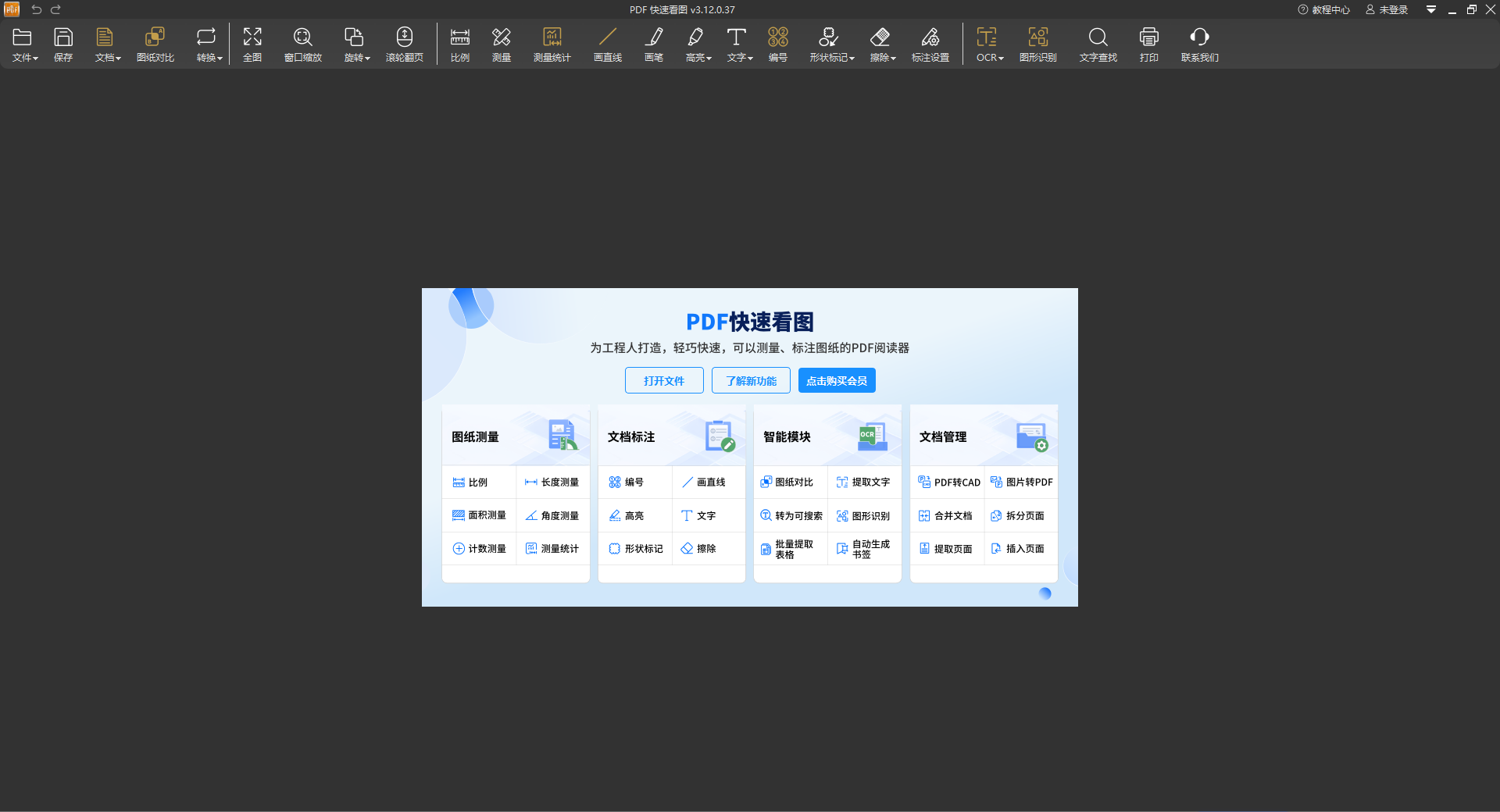
Task: Expand the Erase (擦除) dropdown
Action: tap(883, 45)
